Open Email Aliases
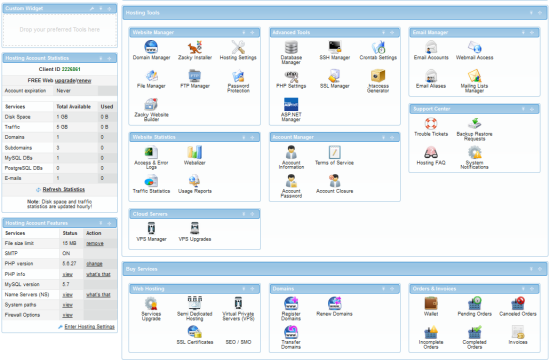 (431, 79)
